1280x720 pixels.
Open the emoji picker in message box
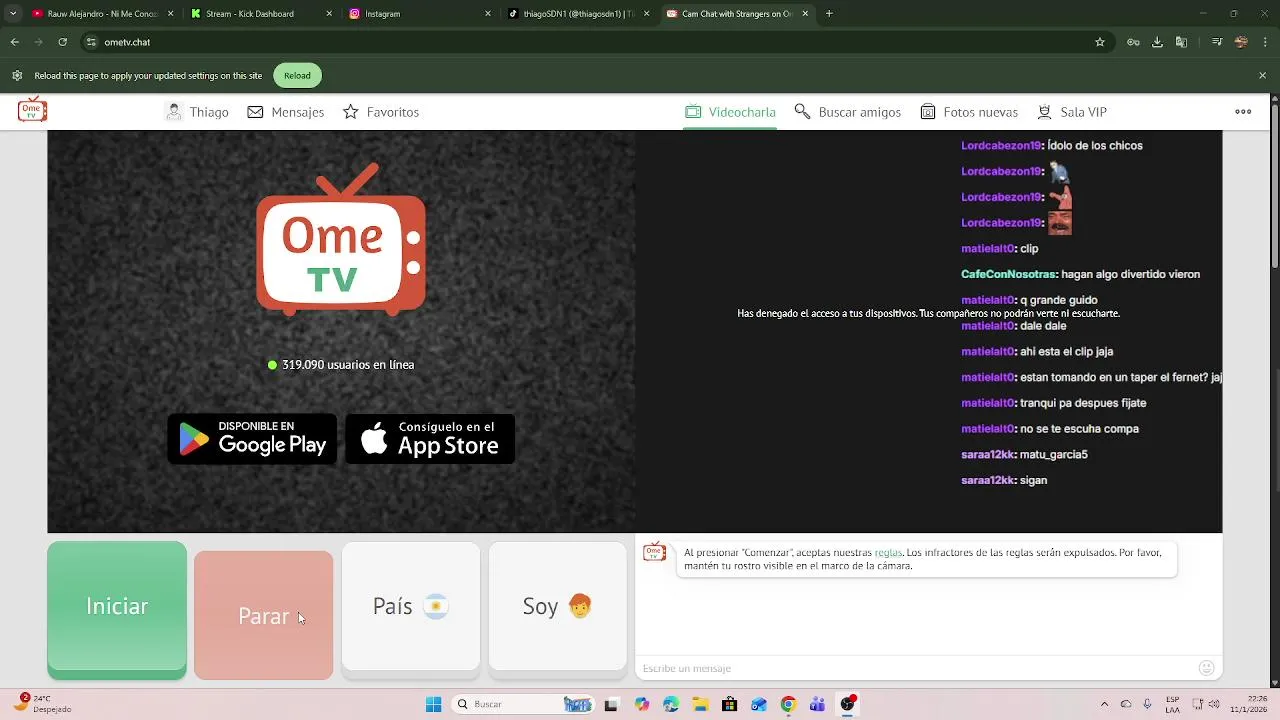point(1206,668)
